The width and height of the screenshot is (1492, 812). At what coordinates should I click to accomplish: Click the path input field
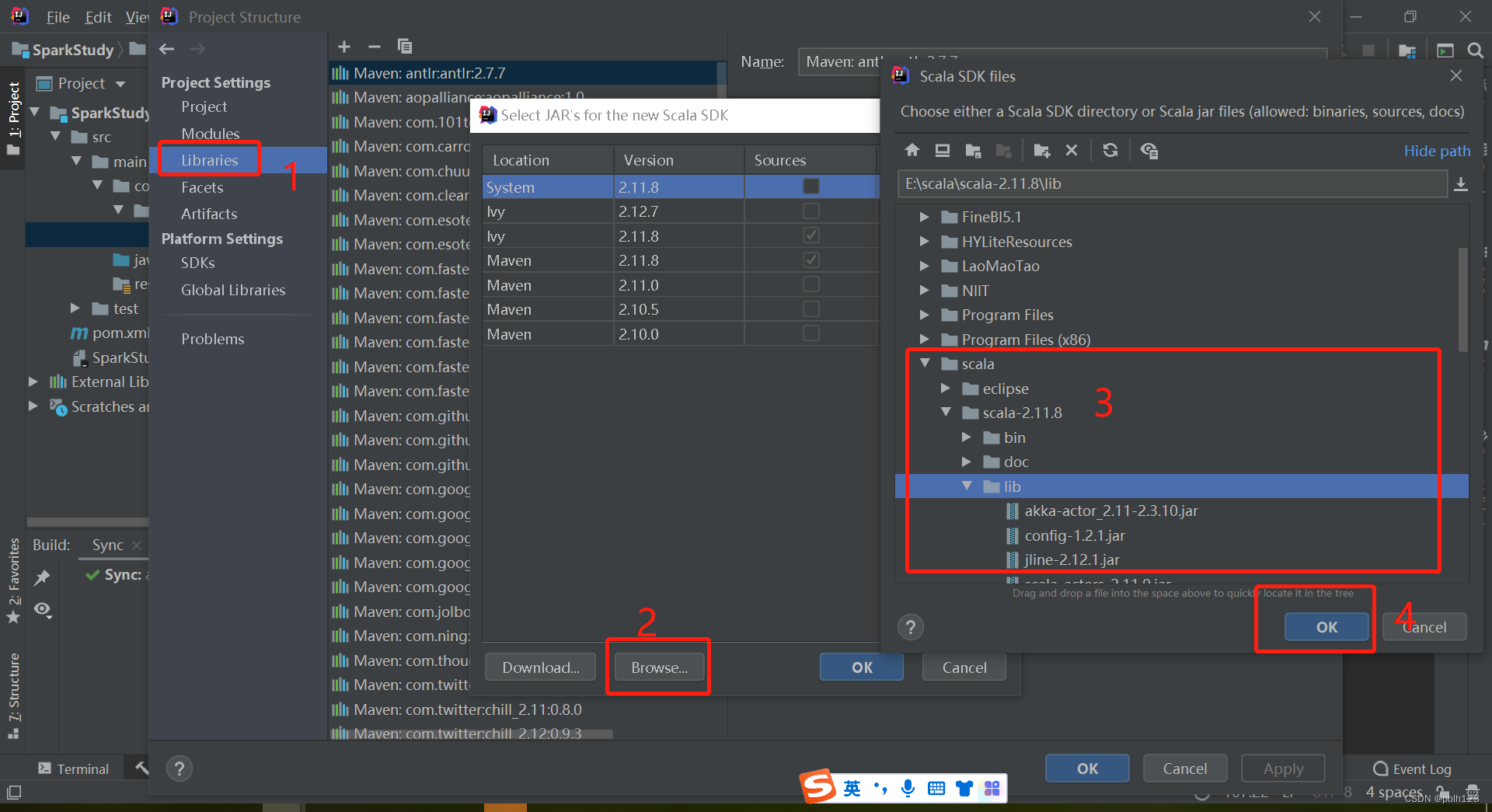pyautogui.click(x=1172, y=184)
